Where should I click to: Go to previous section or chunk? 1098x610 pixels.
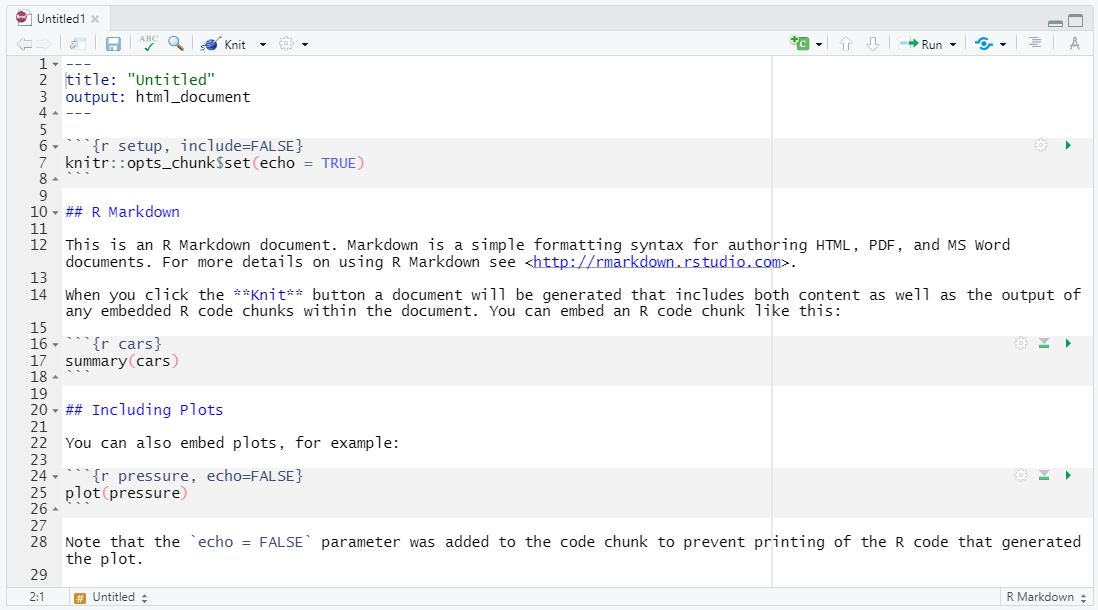coord(846,44)
